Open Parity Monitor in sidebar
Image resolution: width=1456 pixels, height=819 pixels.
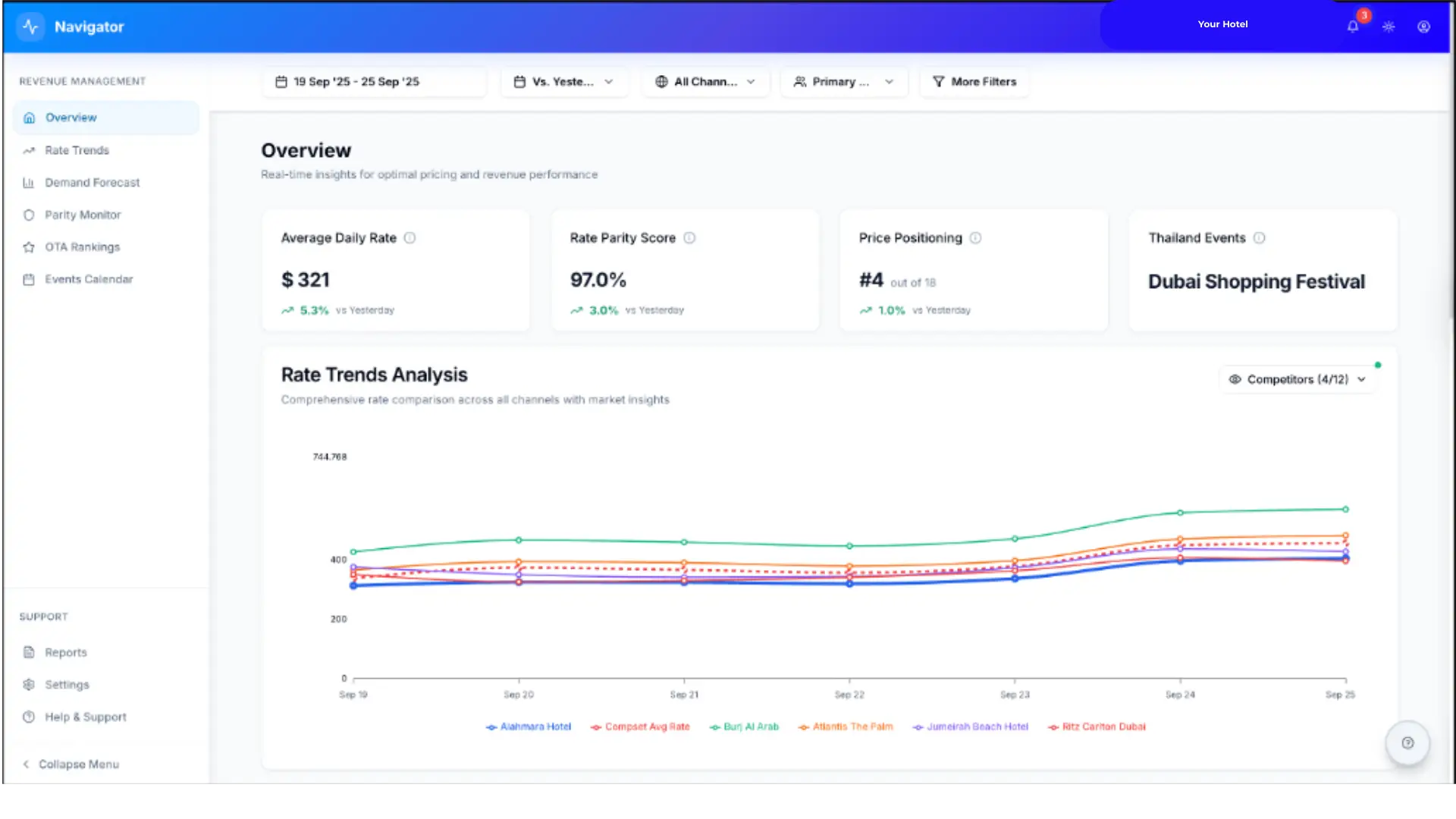[83, 215]
